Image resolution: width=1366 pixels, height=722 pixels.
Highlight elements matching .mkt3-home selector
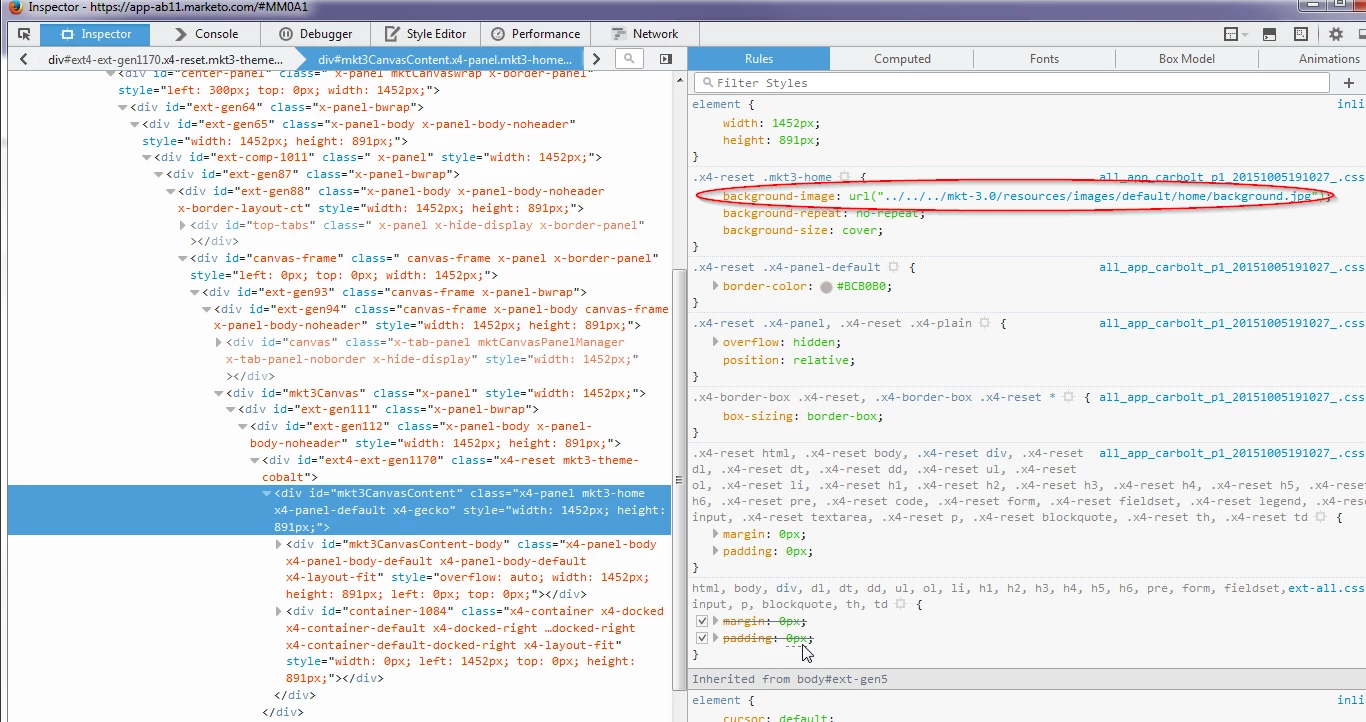[x=845, y=177]
